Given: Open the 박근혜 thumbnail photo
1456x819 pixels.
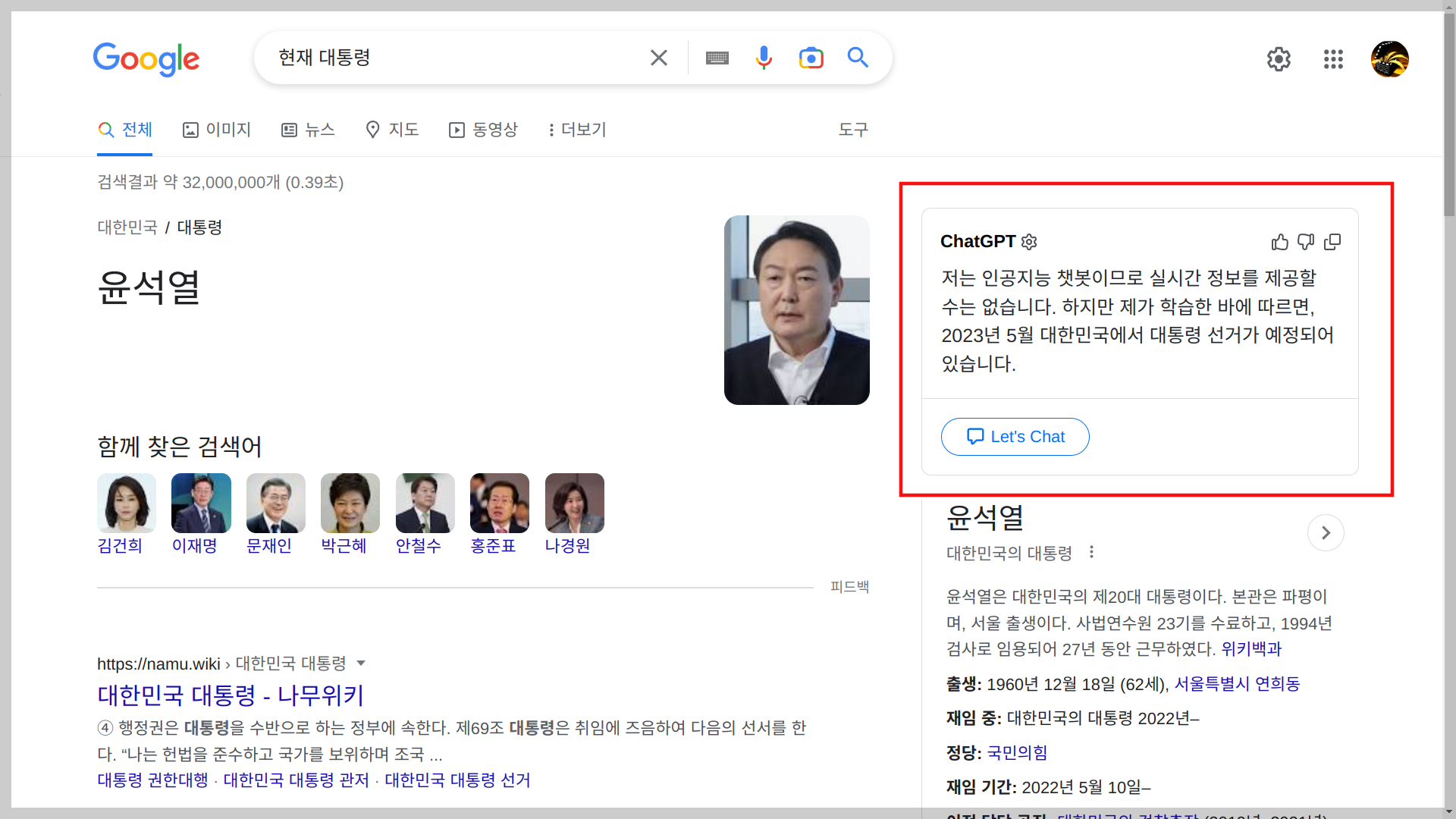Looking at the screenshot, I should 350,504.
